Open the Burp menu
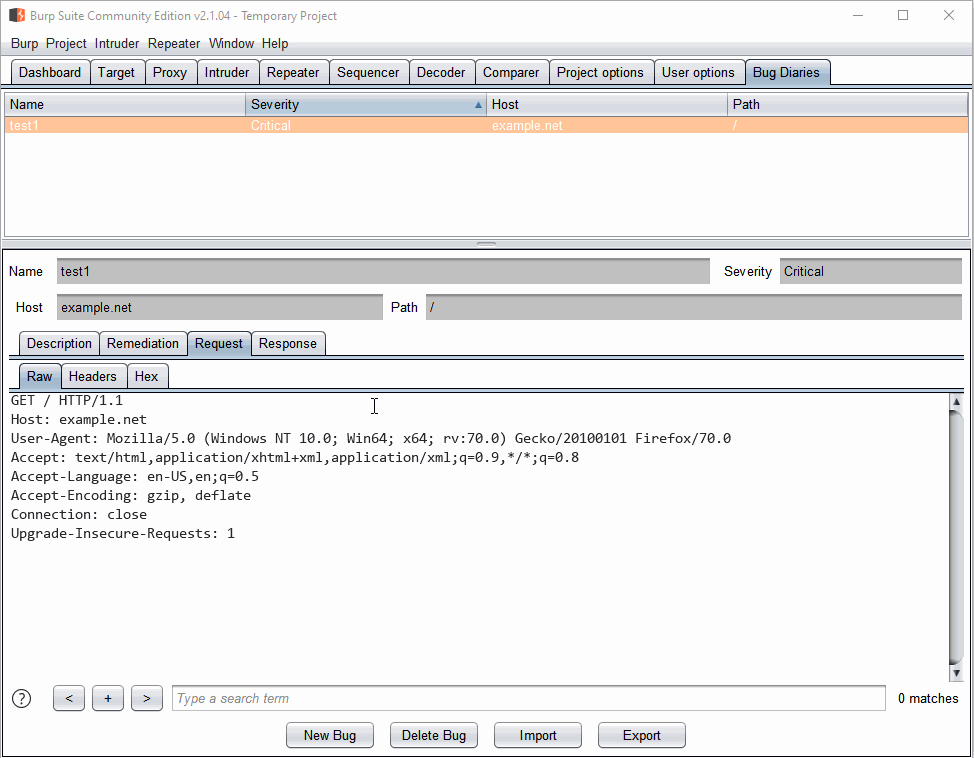Image resolution: width=974 pixels, height=758 pixels. point(24,43)
